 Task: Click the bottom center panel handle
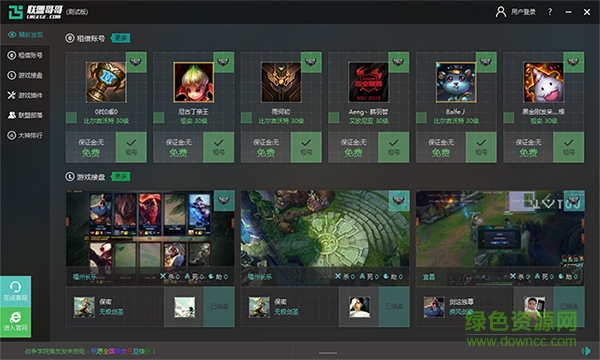tap(328, 353)
